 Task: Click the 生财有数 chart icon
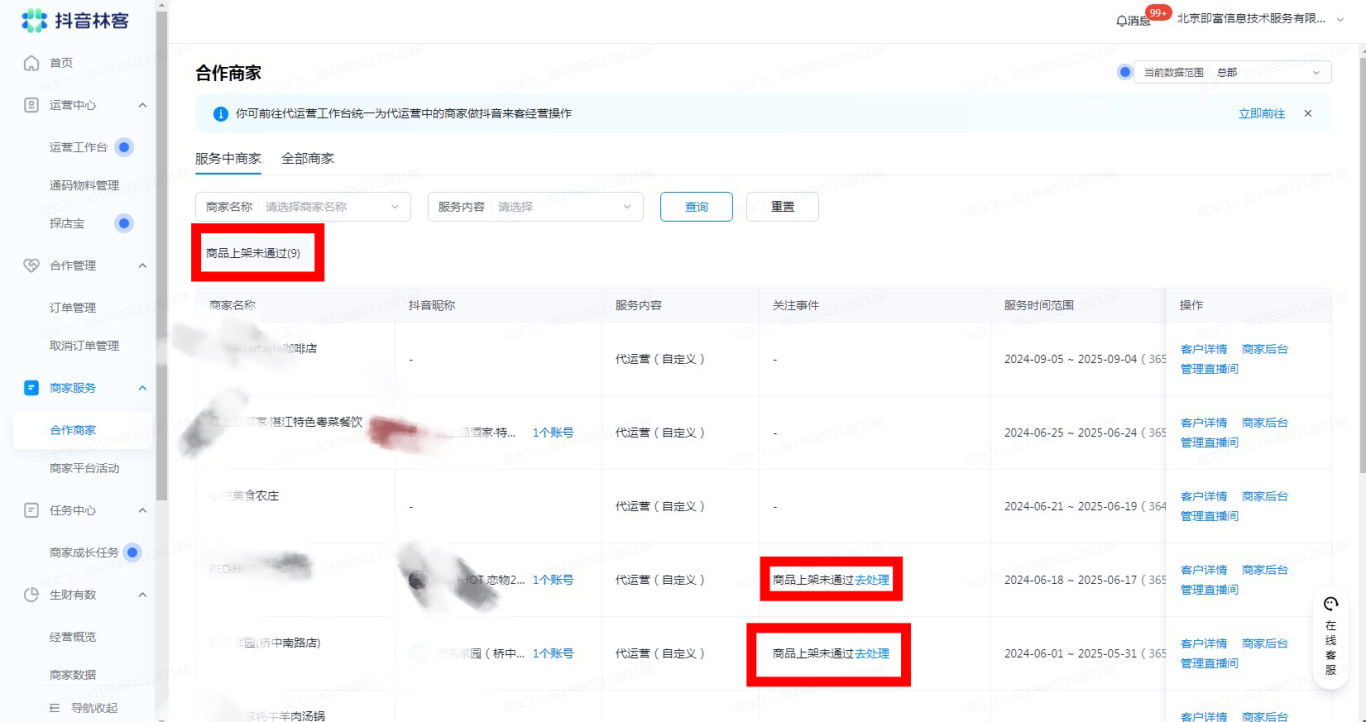click(31, 595)
